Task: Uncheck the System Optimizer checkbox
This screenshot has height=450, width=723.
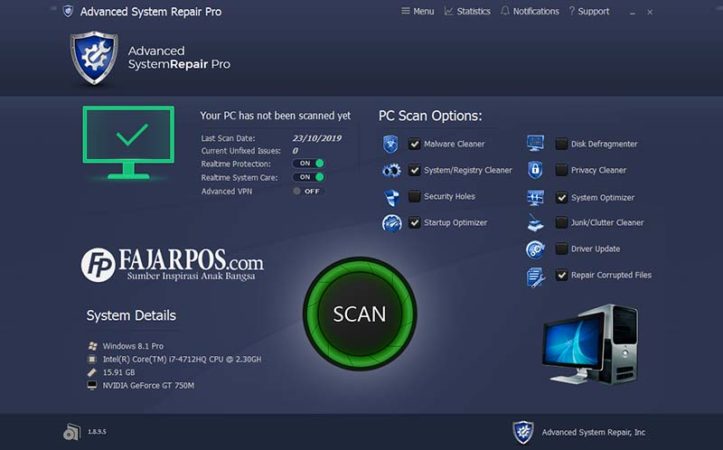Action: [x=561, y=198]
